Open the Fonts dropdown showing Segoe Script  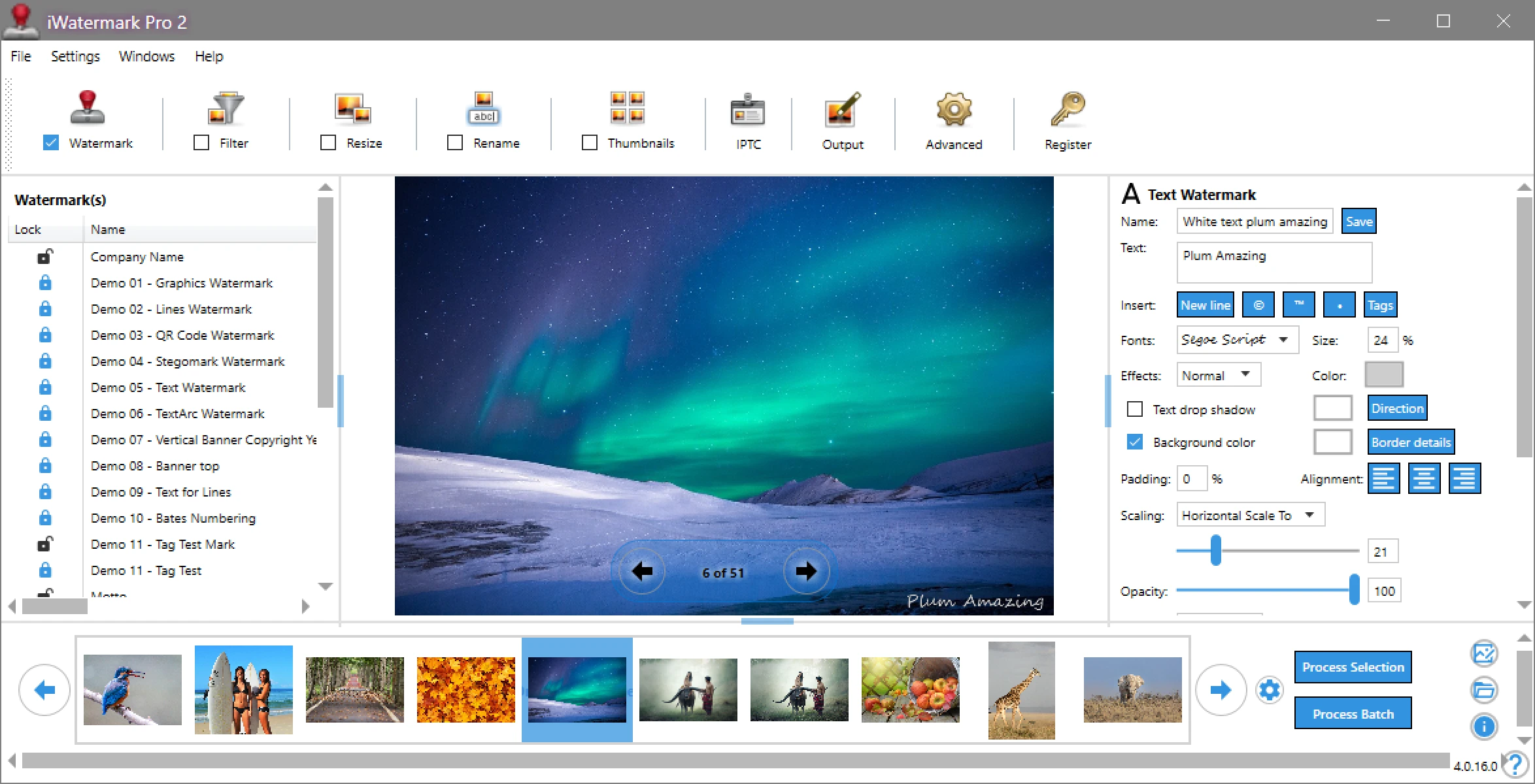click(x=1237, y=340)
